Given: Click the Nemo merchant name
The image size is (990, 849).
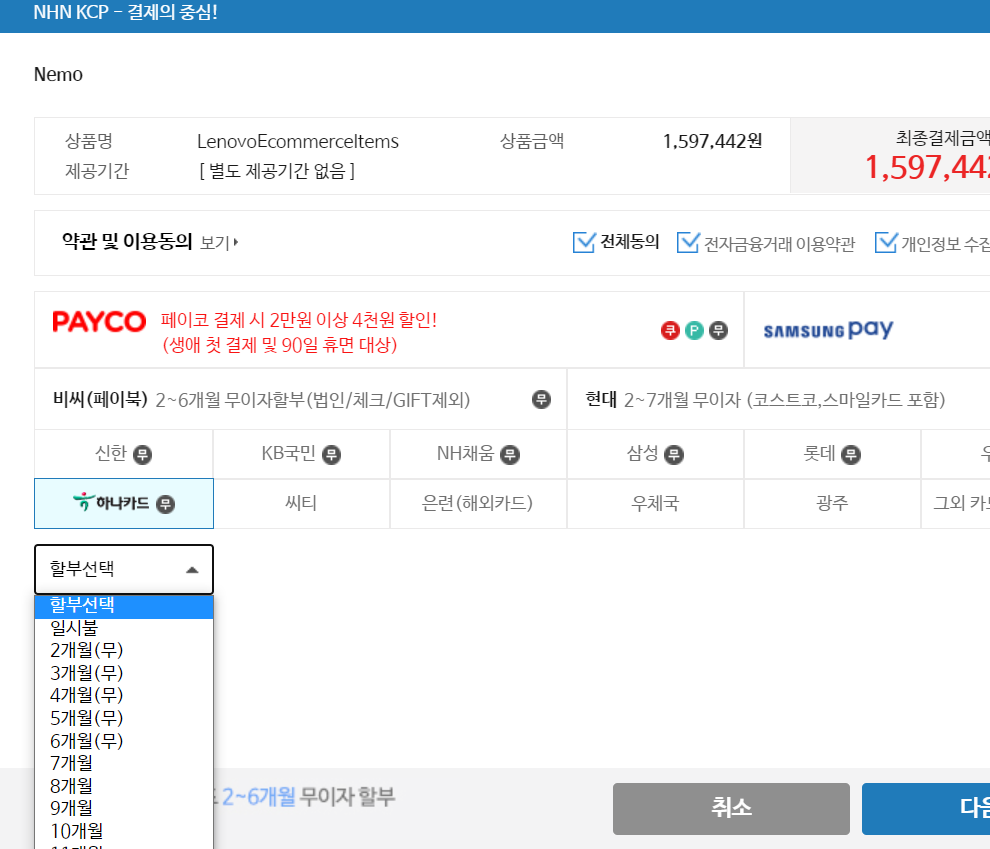Looking at the screenshot, I should coord(58,74).
